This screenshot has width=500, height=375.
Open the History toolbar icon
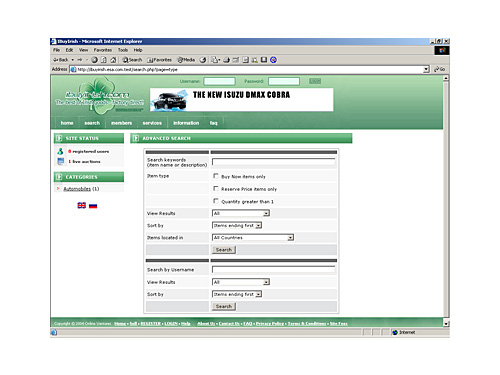pyautogui.click(x=203, y=60)
